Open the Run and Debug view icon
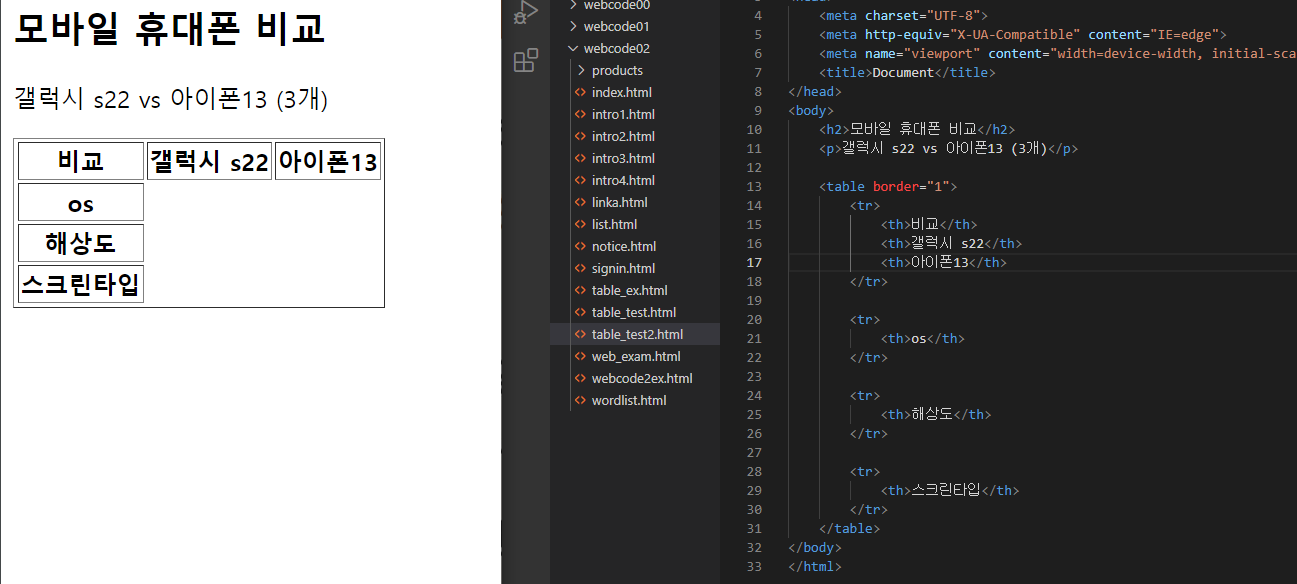This screenshot has width=1297, height=584. coord(525,13)
